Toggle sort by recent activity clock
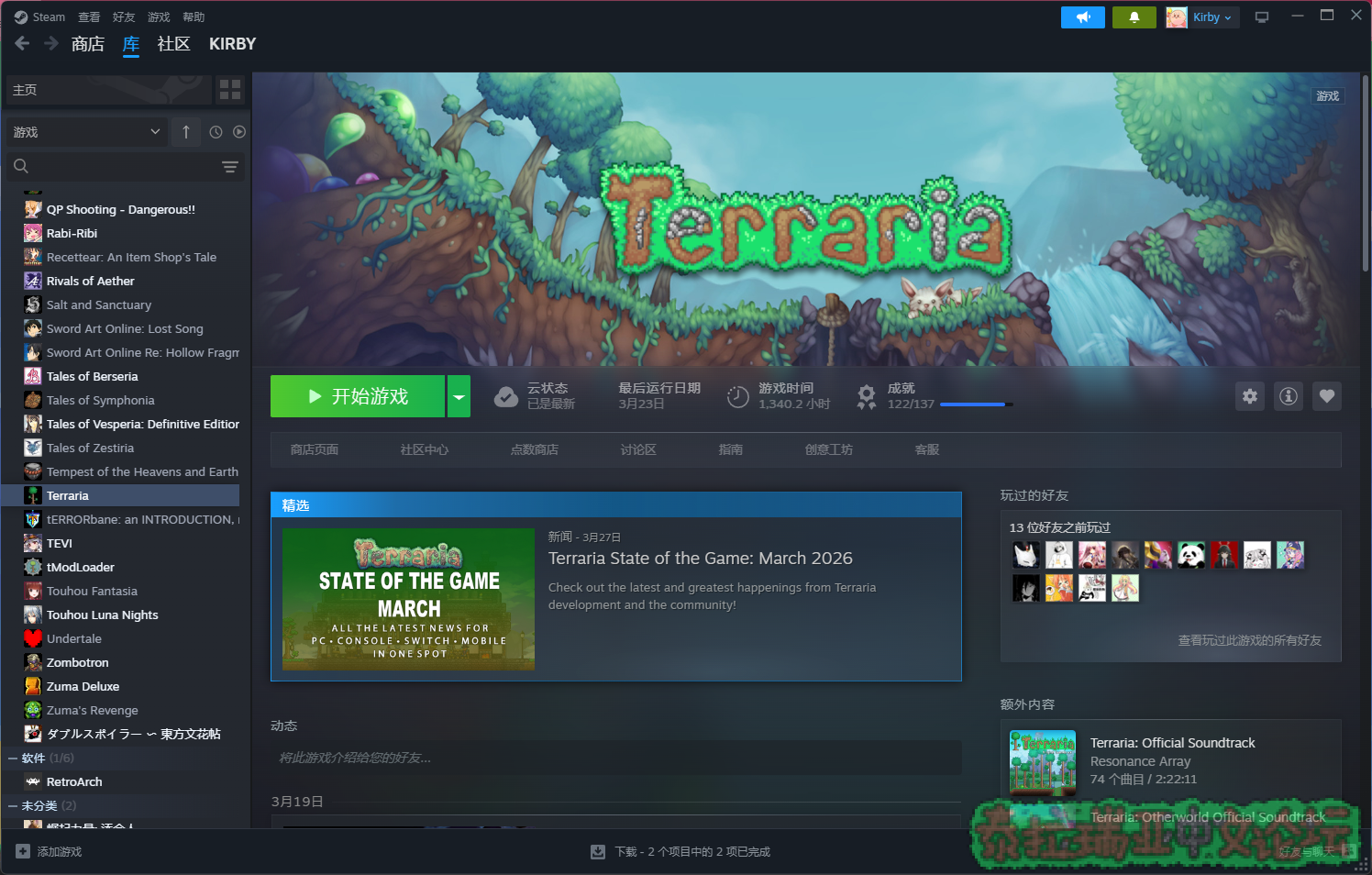 point(216,132)
